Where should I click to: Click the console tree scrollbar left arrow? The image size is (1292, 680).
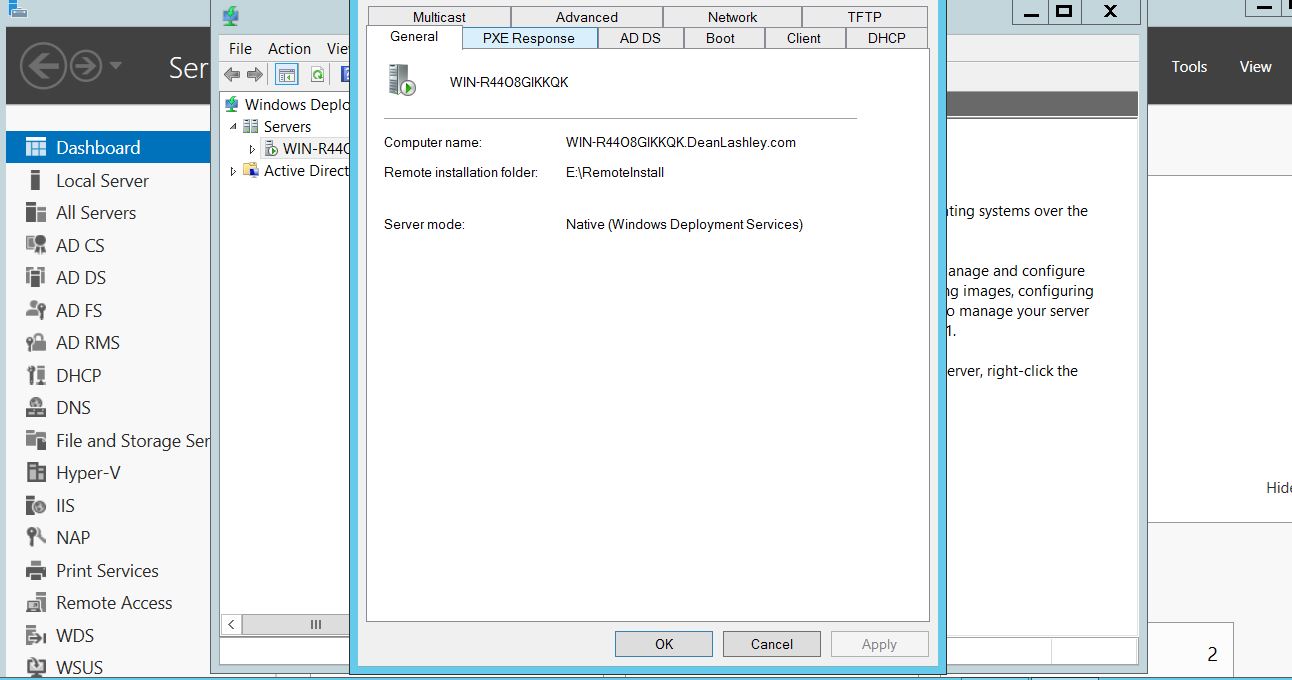coord(232,624)
